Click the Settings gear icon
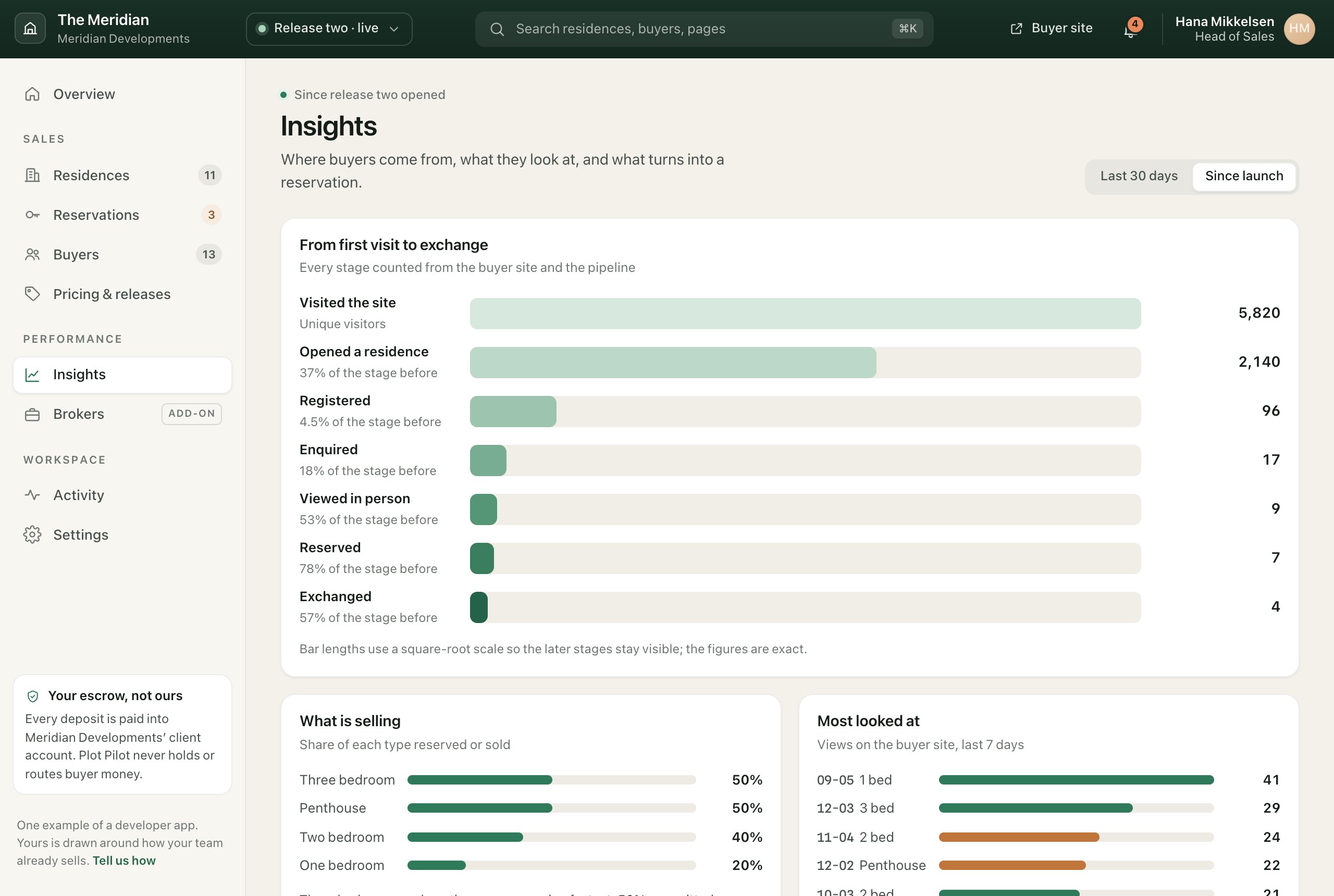This screenshot has height=896, width=1334. 33,535
